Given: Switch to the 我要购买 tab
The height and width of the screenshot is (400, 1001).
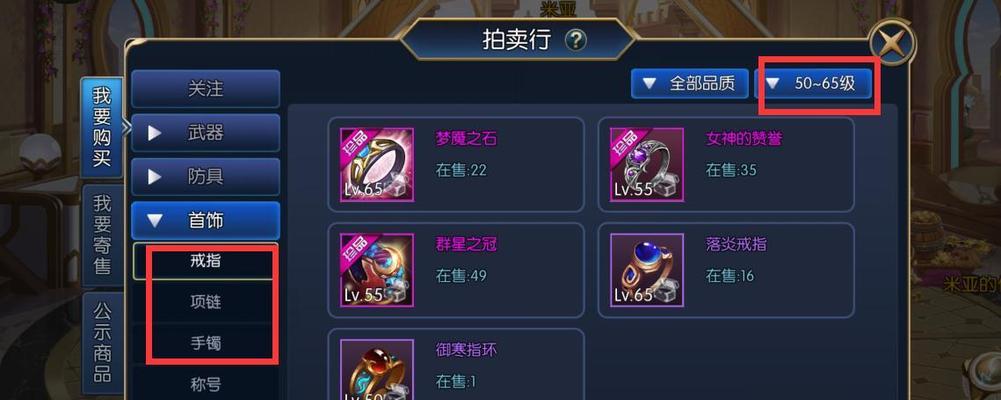Looking at the screenshot, I should tap(102, 128).
